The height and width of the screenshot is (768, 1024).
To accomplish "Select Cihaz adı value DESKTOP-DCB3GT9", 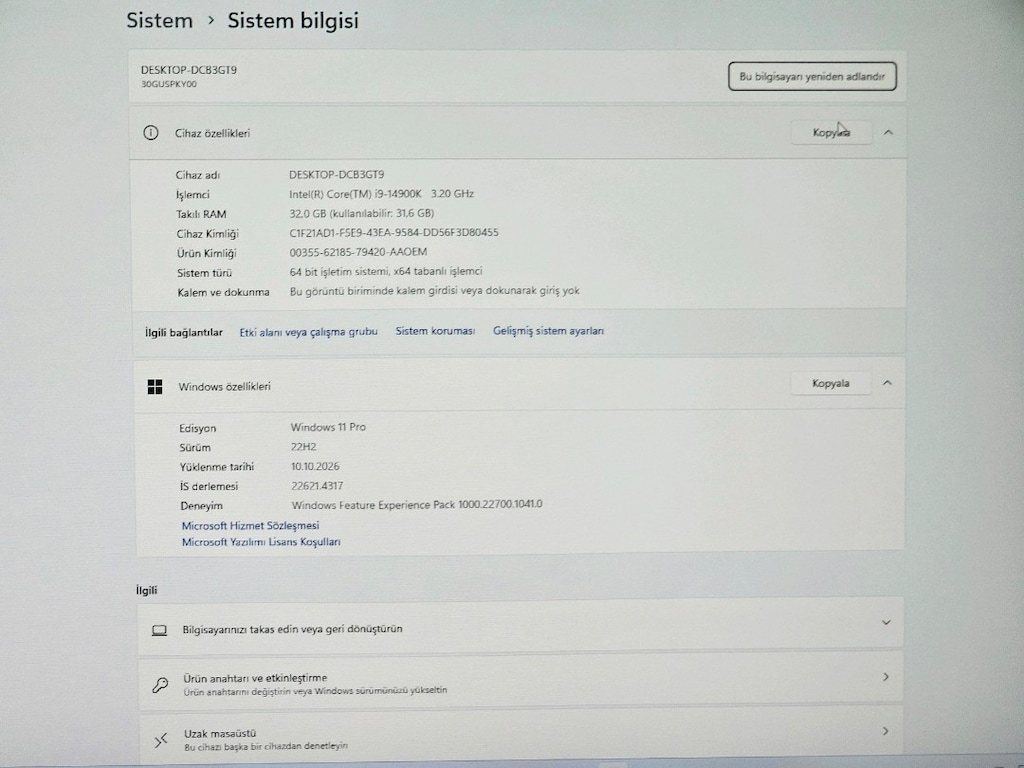I will click(x=336, y=174).
